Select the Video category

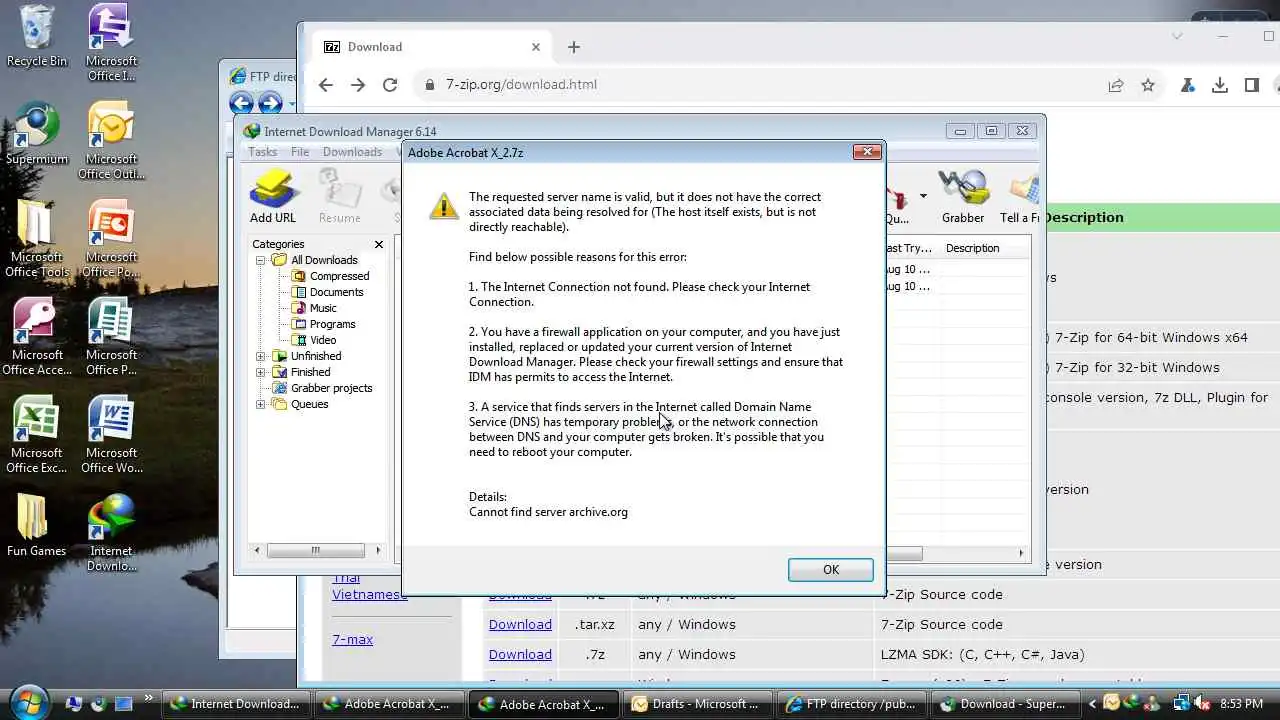click(323, 340)
